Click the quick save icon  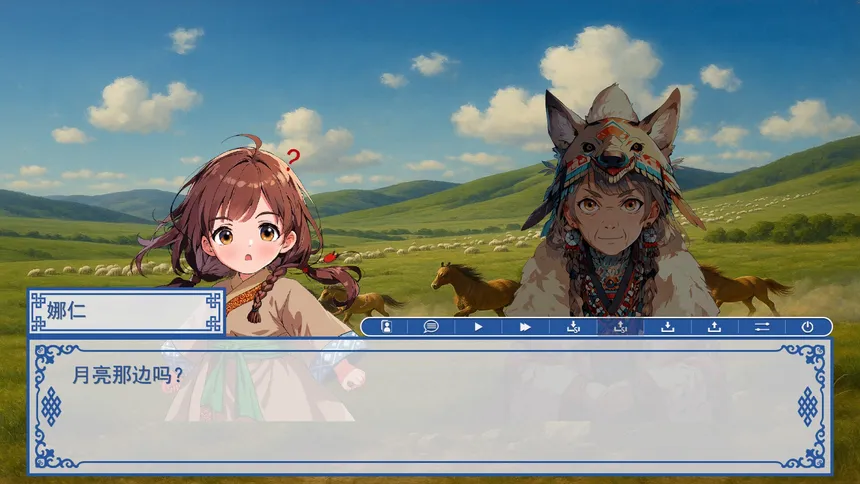click(x=573, y=327)
